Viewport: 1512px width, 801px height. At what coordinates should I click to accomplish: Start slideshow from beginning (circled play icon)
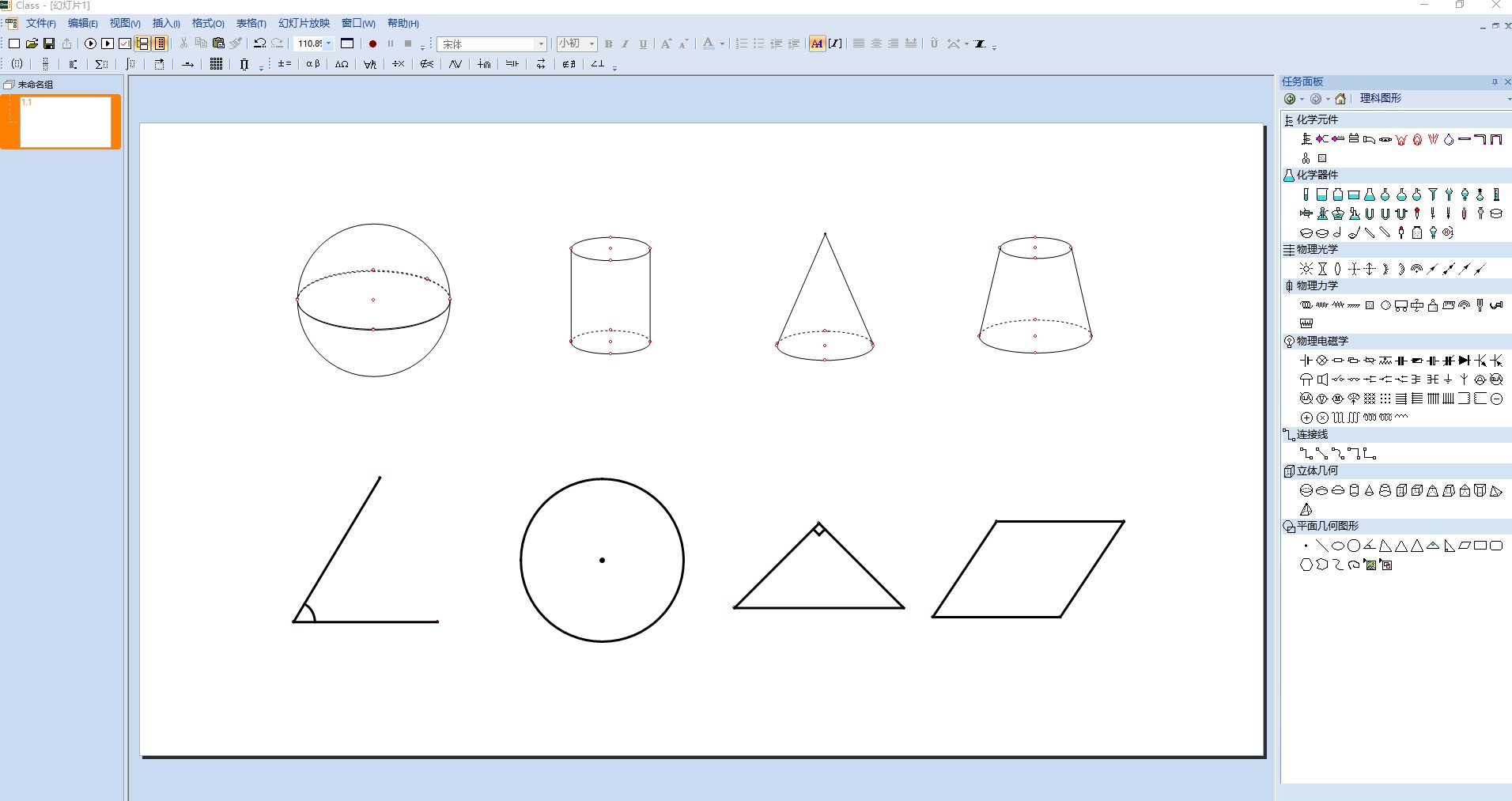click(90, 43)
